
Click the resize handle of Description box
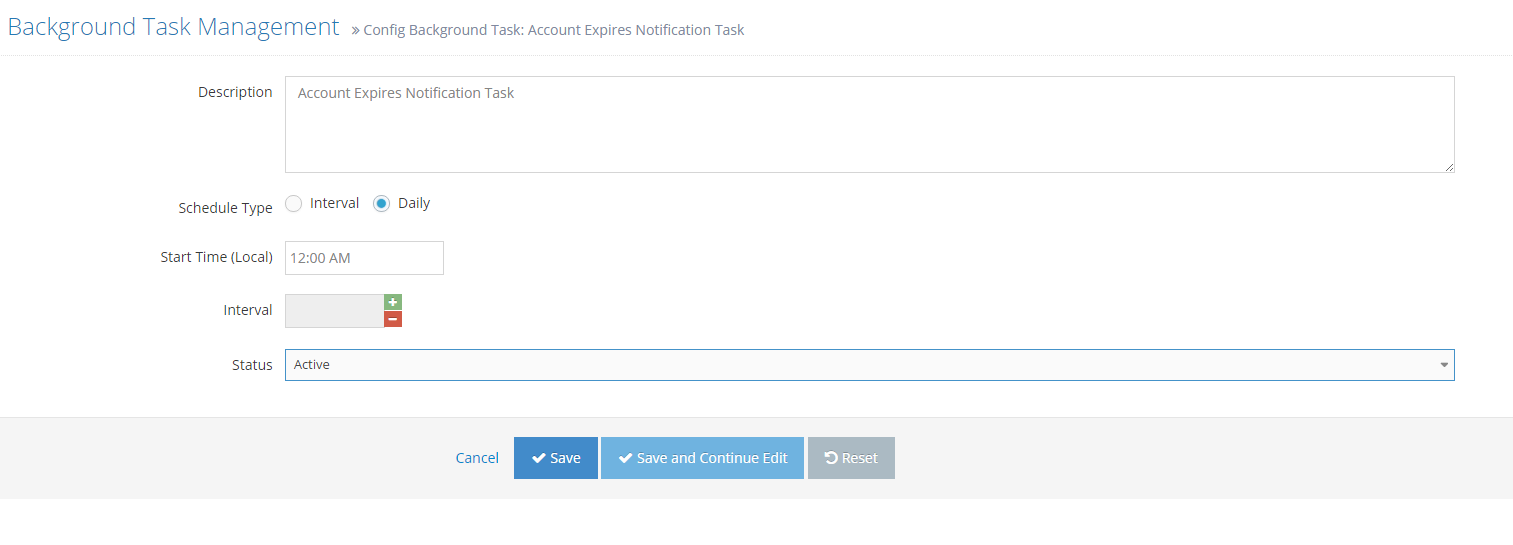click(x=1448, y=166)
